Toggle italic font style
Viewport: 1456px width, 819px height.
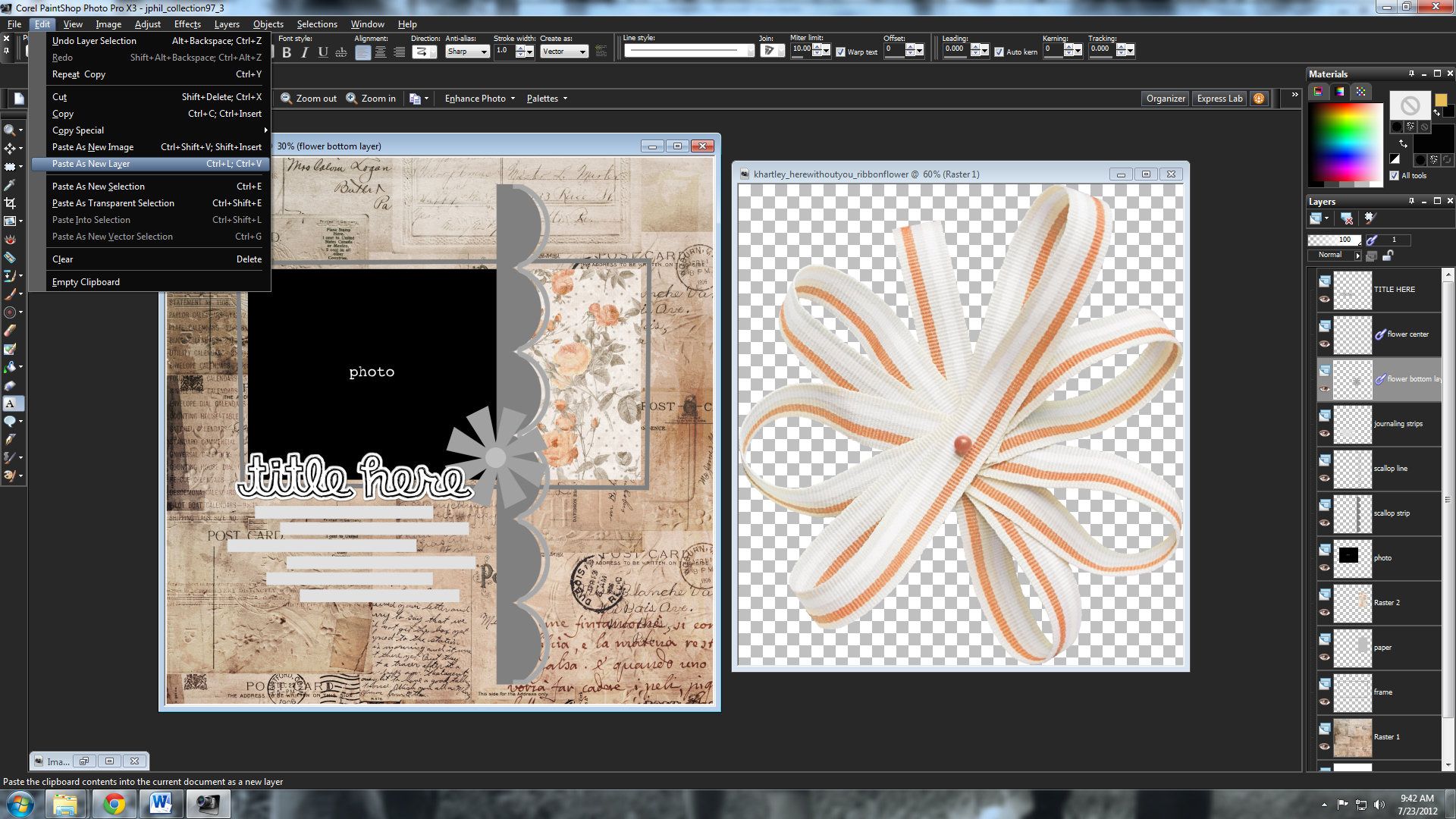point(305,52)
